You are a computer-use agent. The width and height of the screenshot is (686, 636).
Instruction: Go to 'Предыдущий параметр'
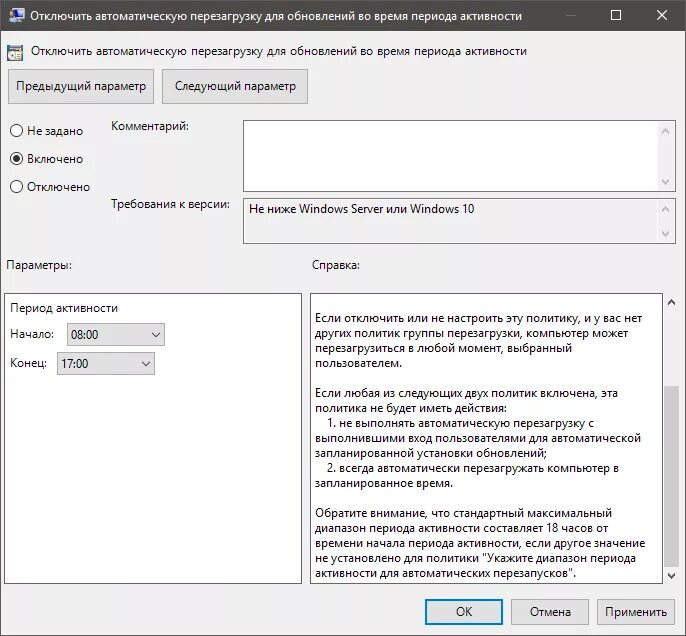tap(81, 86)
